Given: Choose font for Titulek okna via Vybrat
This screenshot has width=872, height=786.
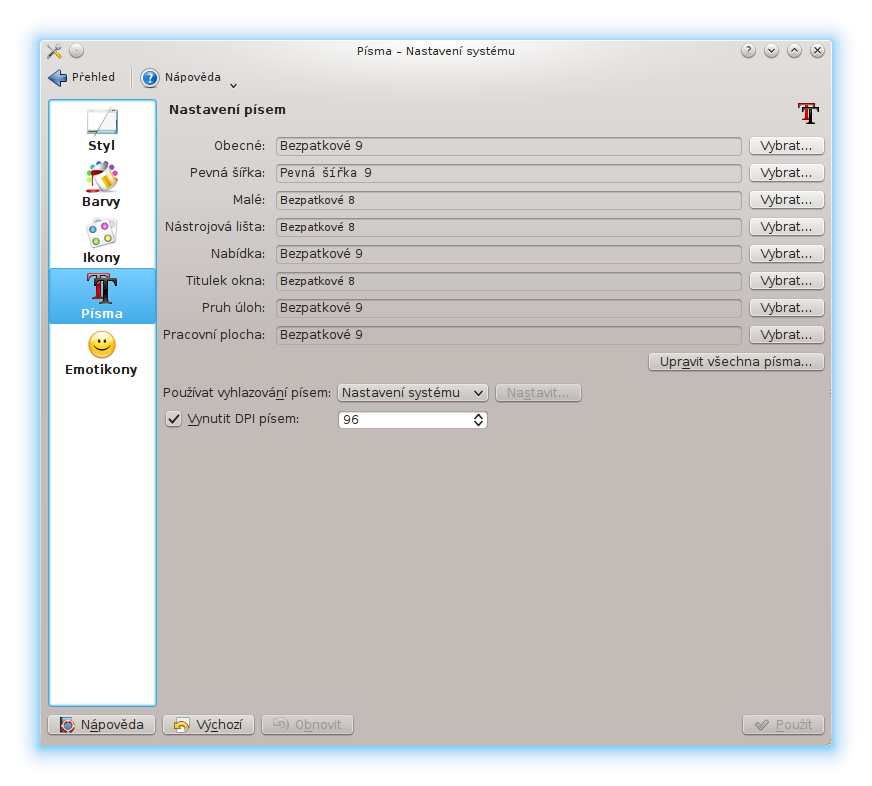Looking at the screenshot, I should click(786, 281).
